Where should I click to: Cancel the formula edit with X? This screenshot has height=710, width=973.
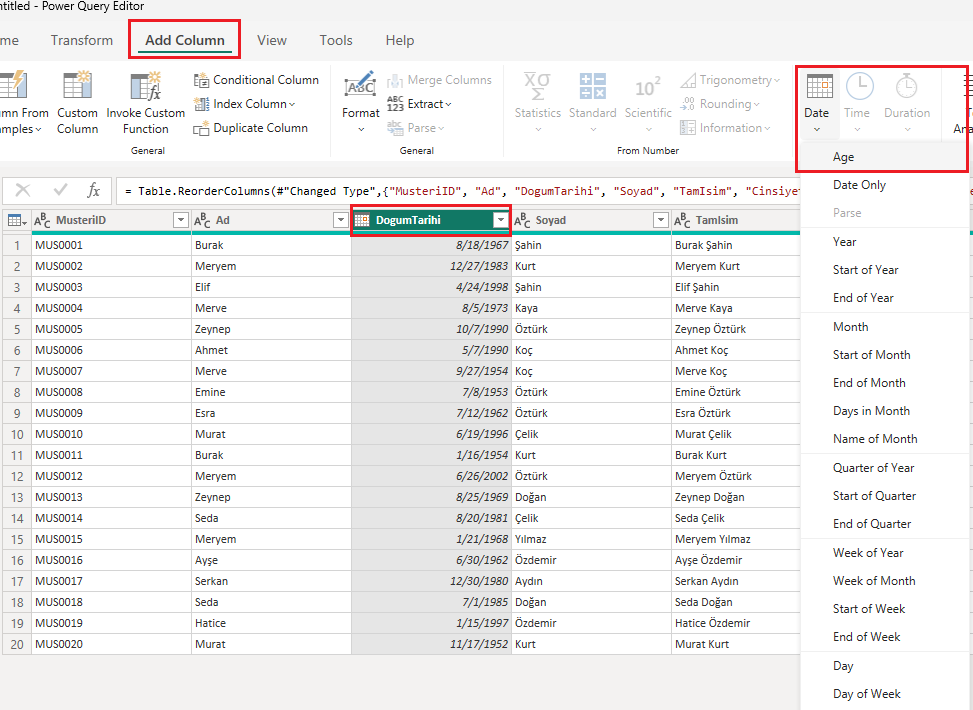[23, 190]
